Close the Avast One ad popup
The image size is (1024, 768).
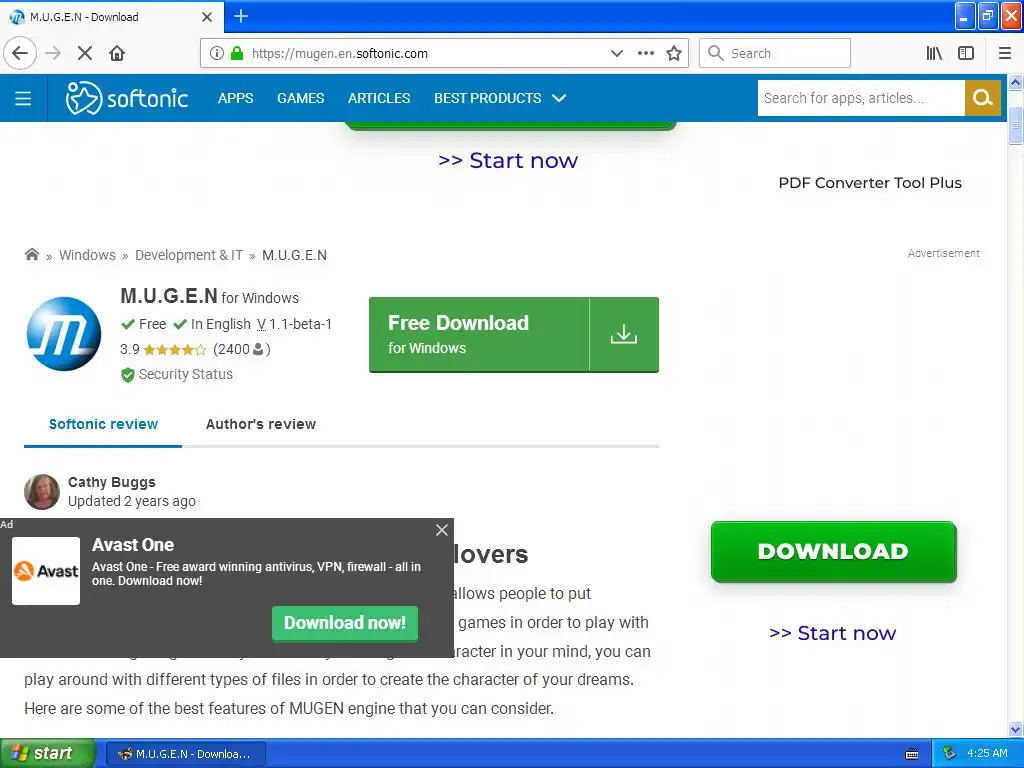442,530
